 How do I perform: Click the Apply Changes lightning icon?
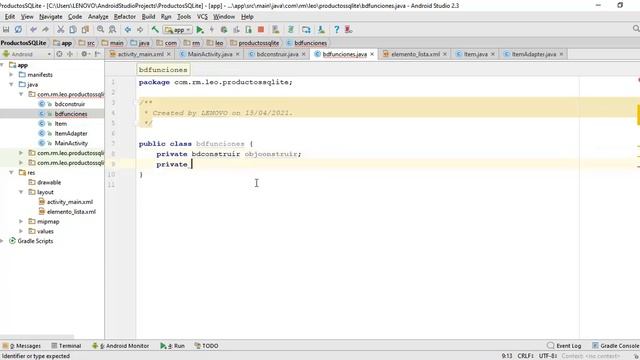[x=211, y=29]
